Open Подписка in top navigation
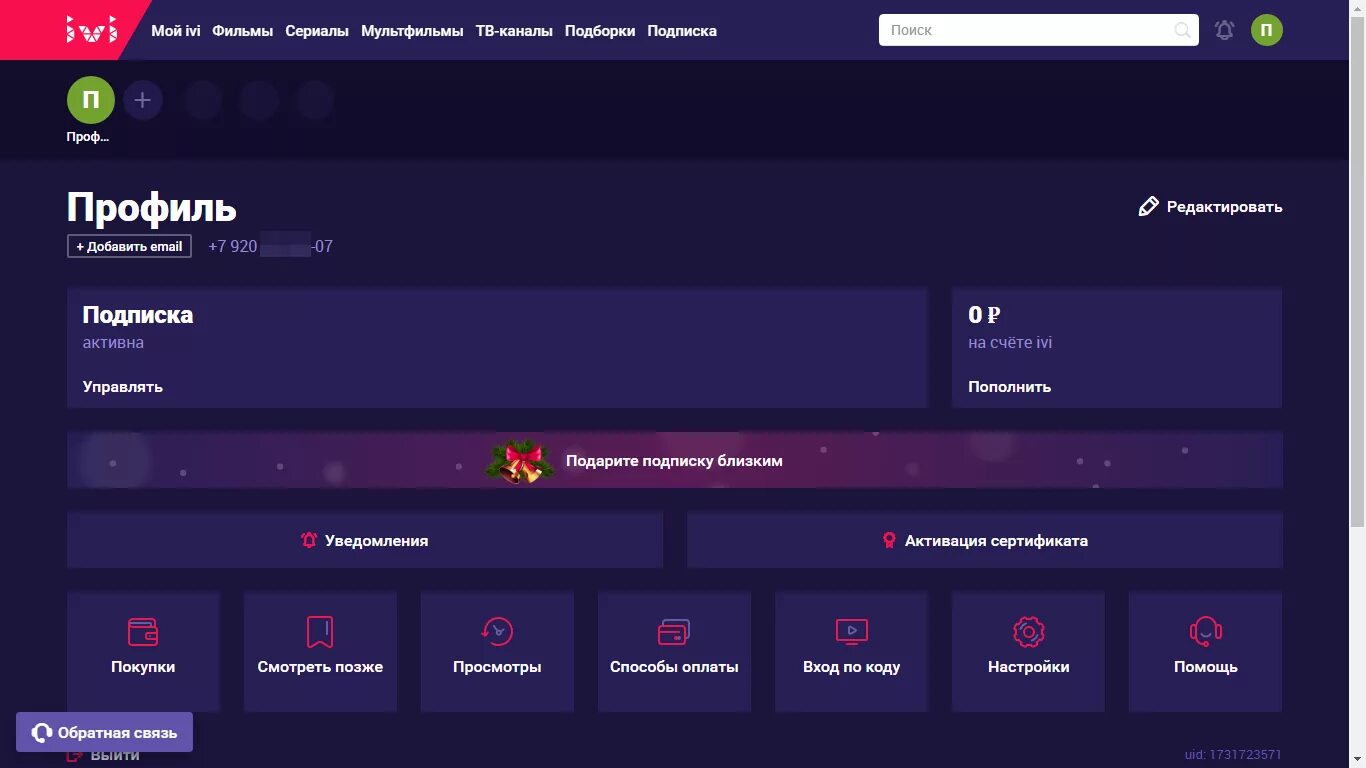 (x=682, y=31)
